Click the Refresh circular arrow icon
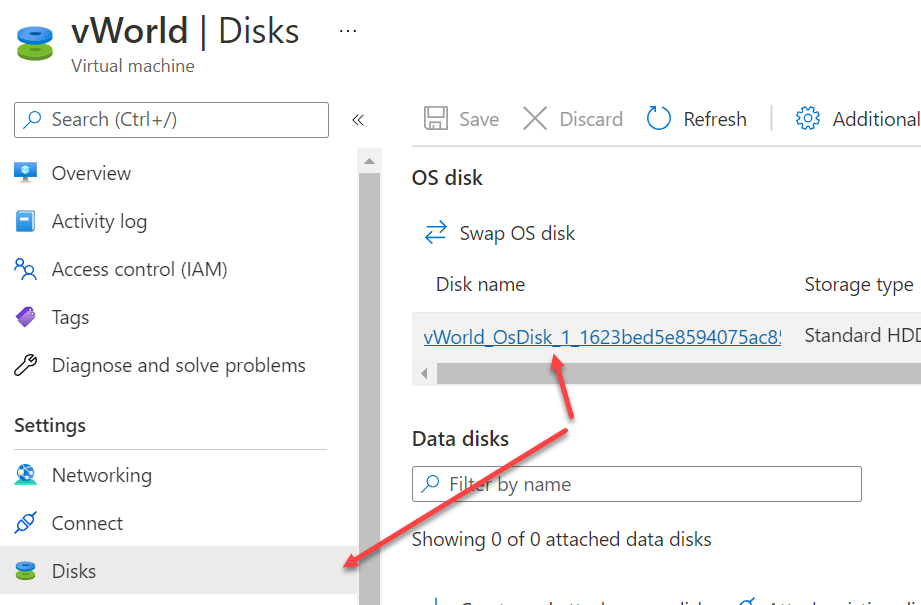The height and width of the screenshot is (605, 921). click(x=659, y=119)
